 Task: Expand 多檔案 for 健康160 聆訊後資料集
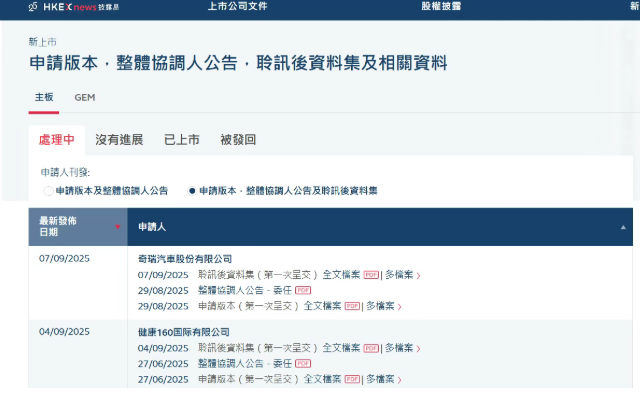click(x=402, y=348)
